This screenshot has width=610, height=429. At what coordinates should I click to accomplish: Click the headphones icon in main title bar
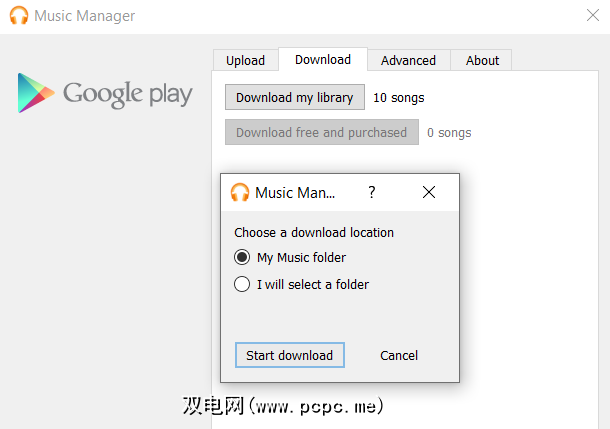[x=19, y=16]
